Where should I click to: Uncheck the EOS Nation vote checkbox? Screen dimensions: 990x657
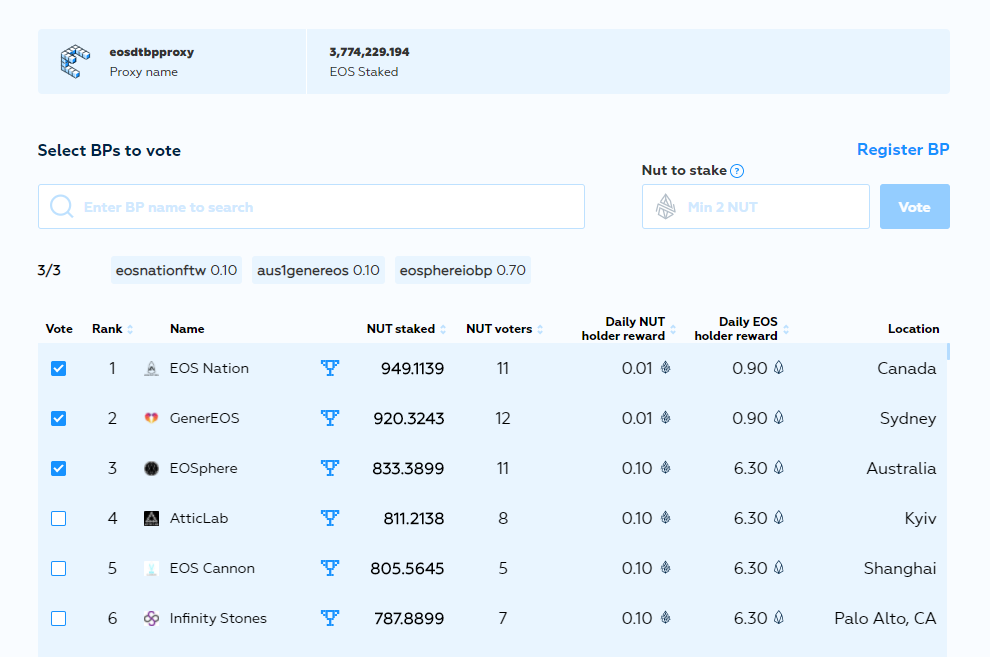click(58, 369)
